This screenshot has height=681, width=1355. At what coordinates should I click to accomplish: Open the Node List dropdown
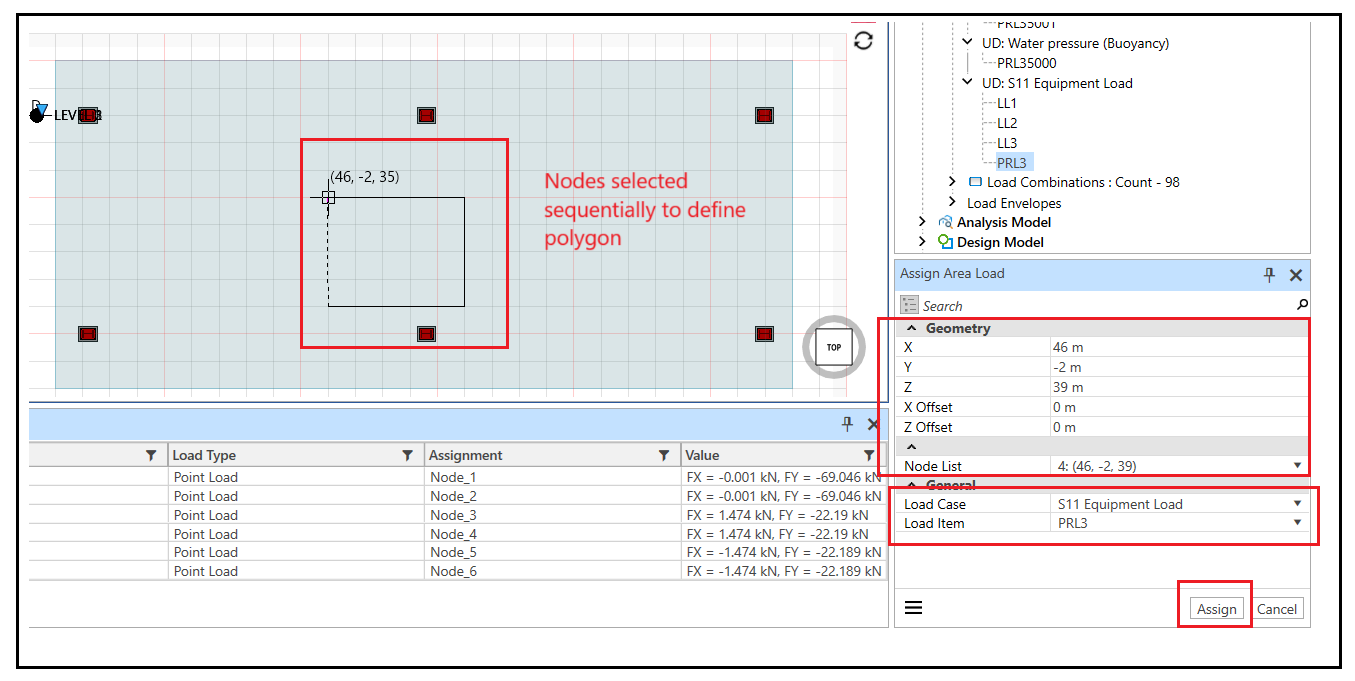(x=1297, y=466)
